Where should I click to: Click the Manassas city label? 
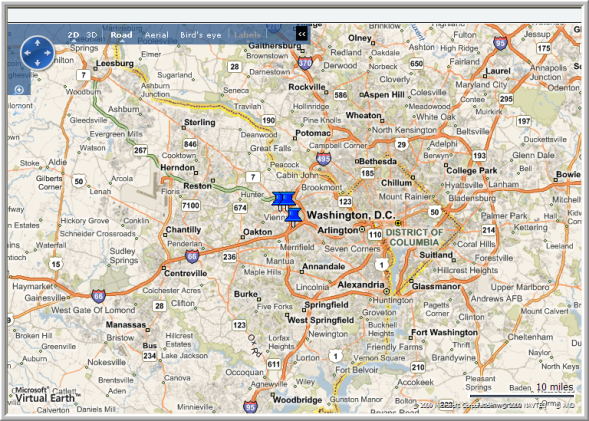[125, 324]
